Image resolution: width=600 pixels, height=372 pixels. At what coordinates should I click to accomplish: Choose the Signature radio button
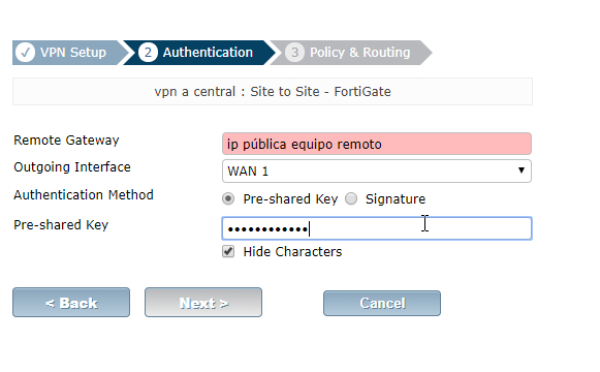click(351, 199)
